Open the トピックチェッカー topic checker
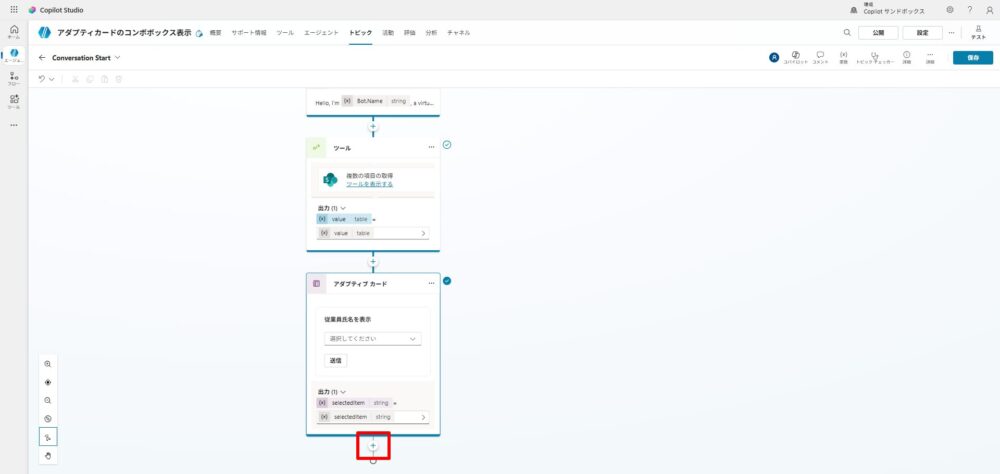 click(x=875, y=57)
